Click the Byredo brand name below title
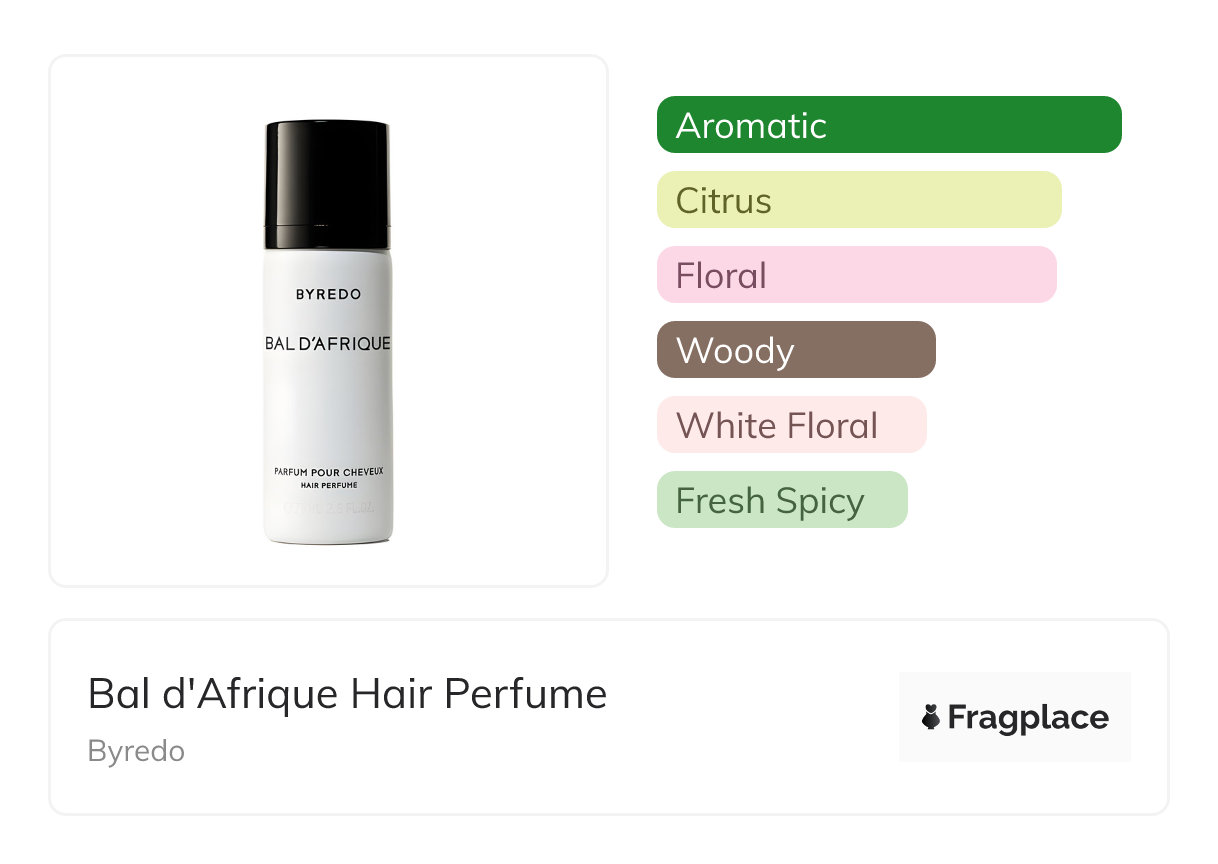1218x864 pixels. coord(136,751)
